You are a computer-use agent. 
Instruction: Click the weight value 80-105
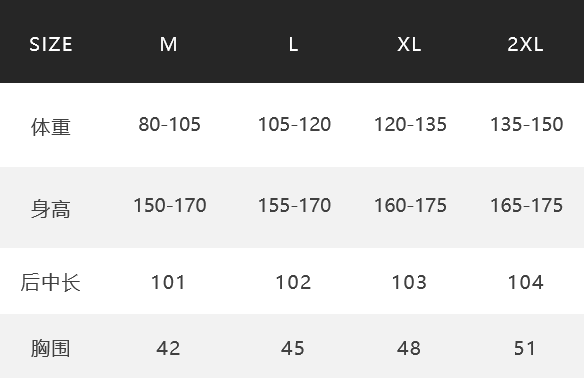click(169, 124)
